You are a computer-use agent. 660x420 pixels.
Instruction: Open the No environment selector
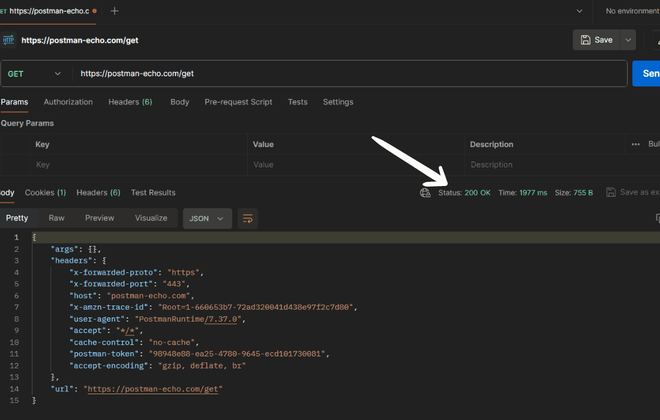coord(632,11)
